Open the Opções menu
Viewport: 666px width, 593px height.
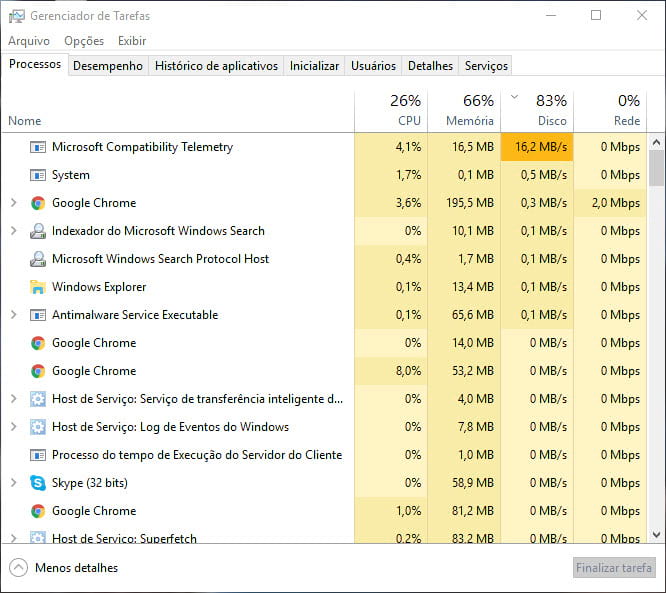(x=84, y=41)
